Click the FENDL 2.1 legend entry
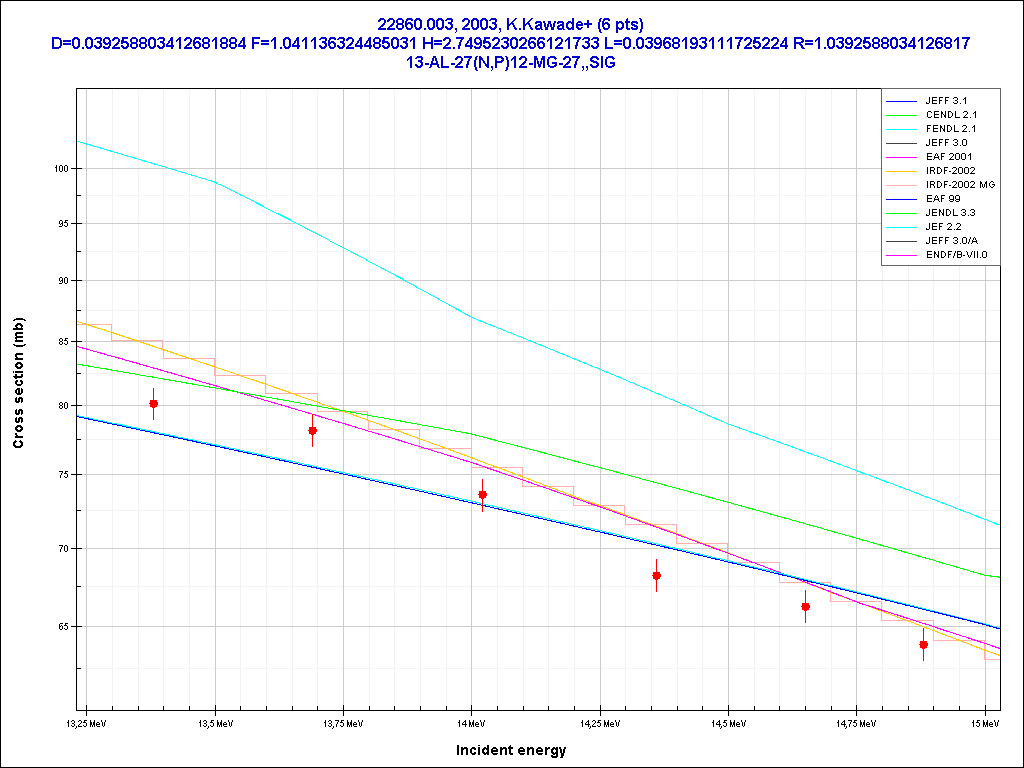The image size is (1024, 768). [x=950, y=129]
